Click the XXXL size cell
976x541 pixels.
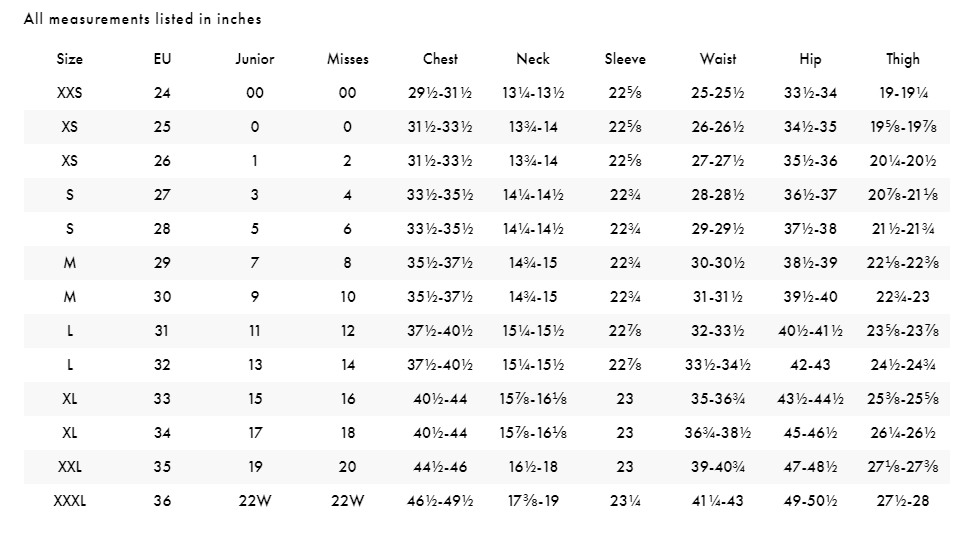70,501
